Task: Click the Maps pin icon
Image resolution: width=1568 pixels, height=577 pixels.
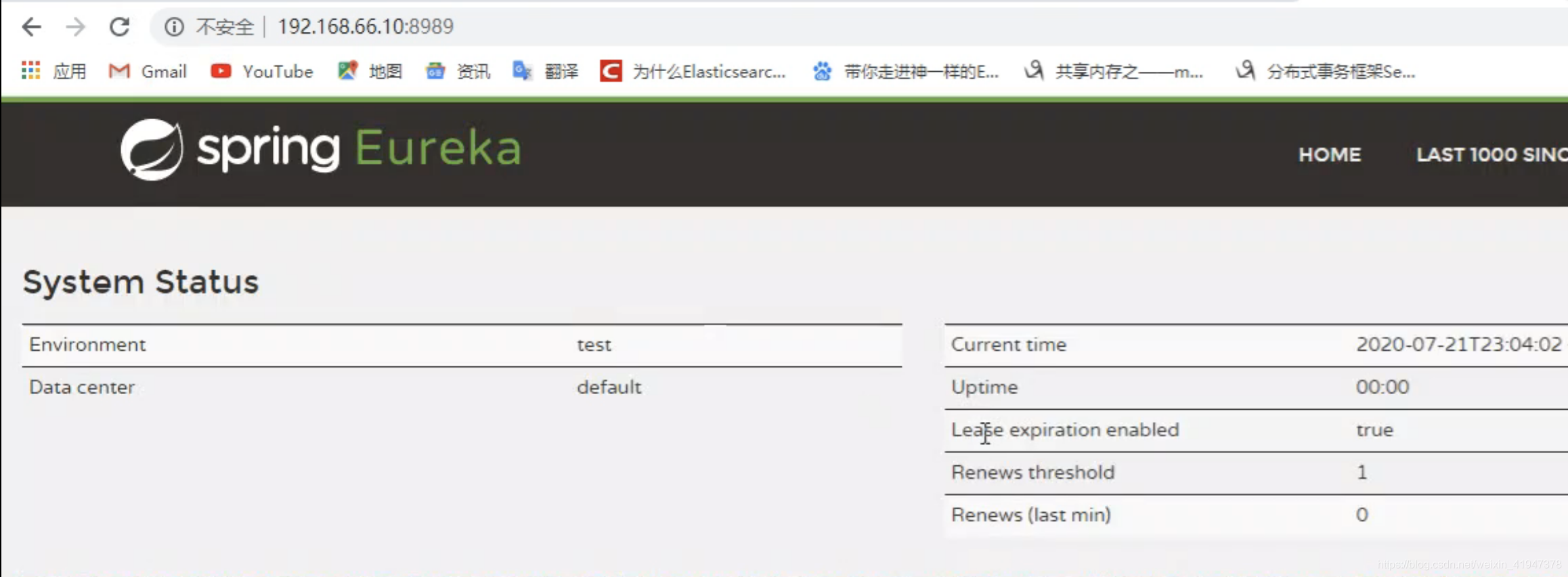Action: (347, 70)
